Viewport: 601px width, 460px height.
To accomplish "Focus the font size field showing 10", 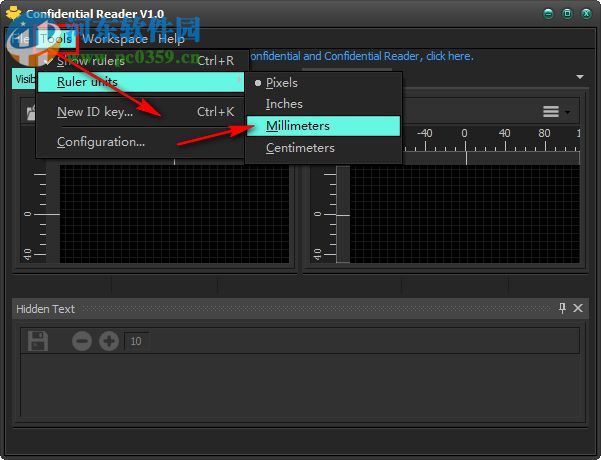I will click(x=136, y=341).
